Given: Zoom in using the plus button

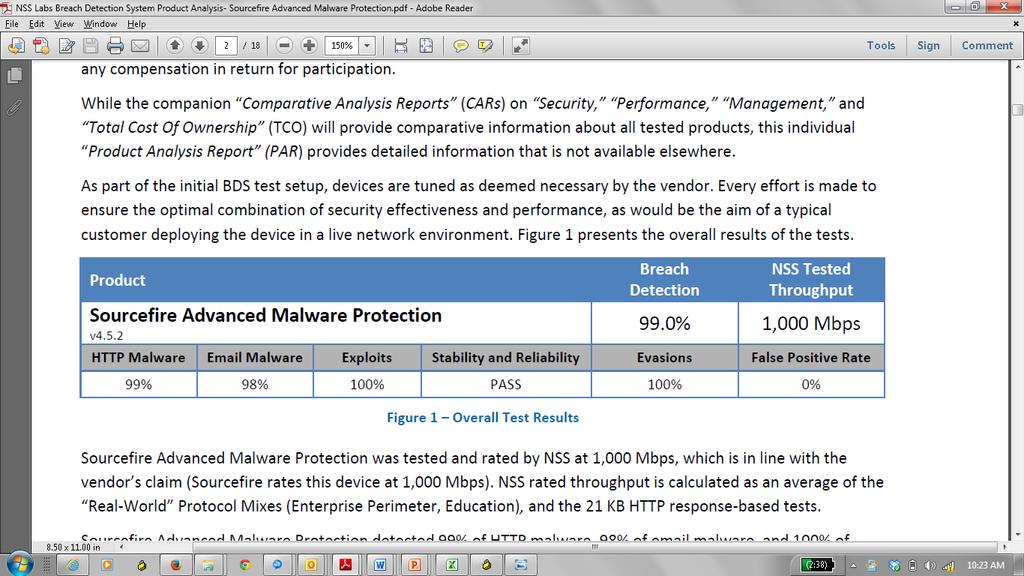Looking at the screenshot, I should (309, 45).
